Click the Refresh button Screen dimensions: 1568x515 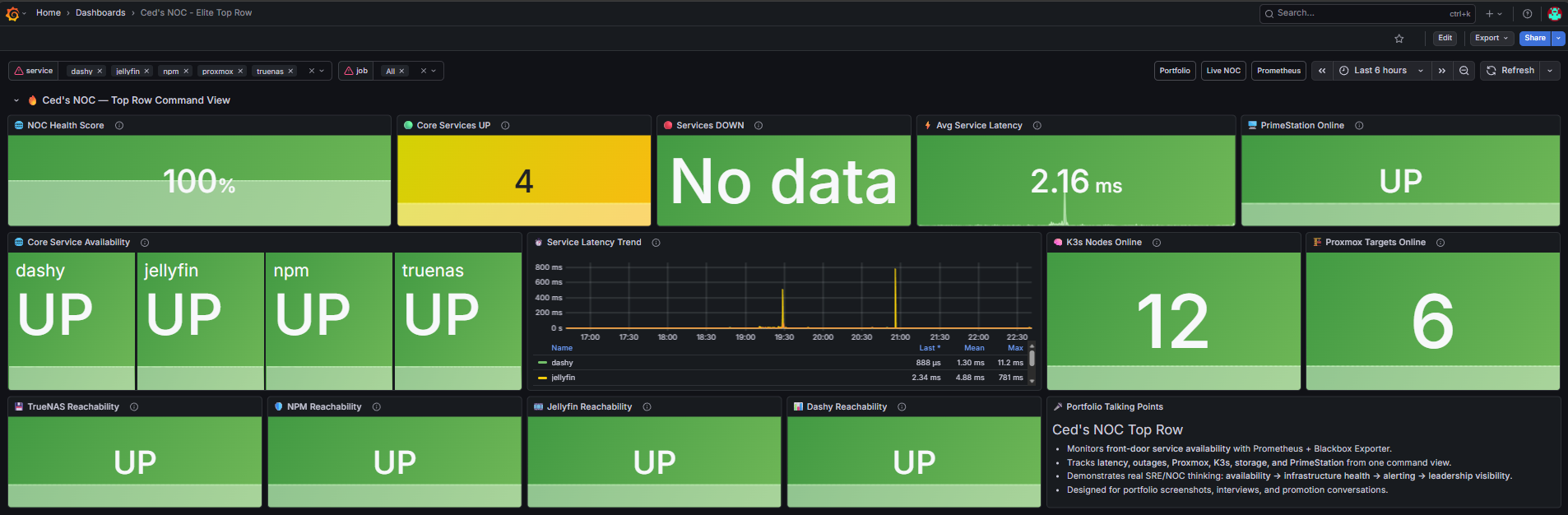1510,71
